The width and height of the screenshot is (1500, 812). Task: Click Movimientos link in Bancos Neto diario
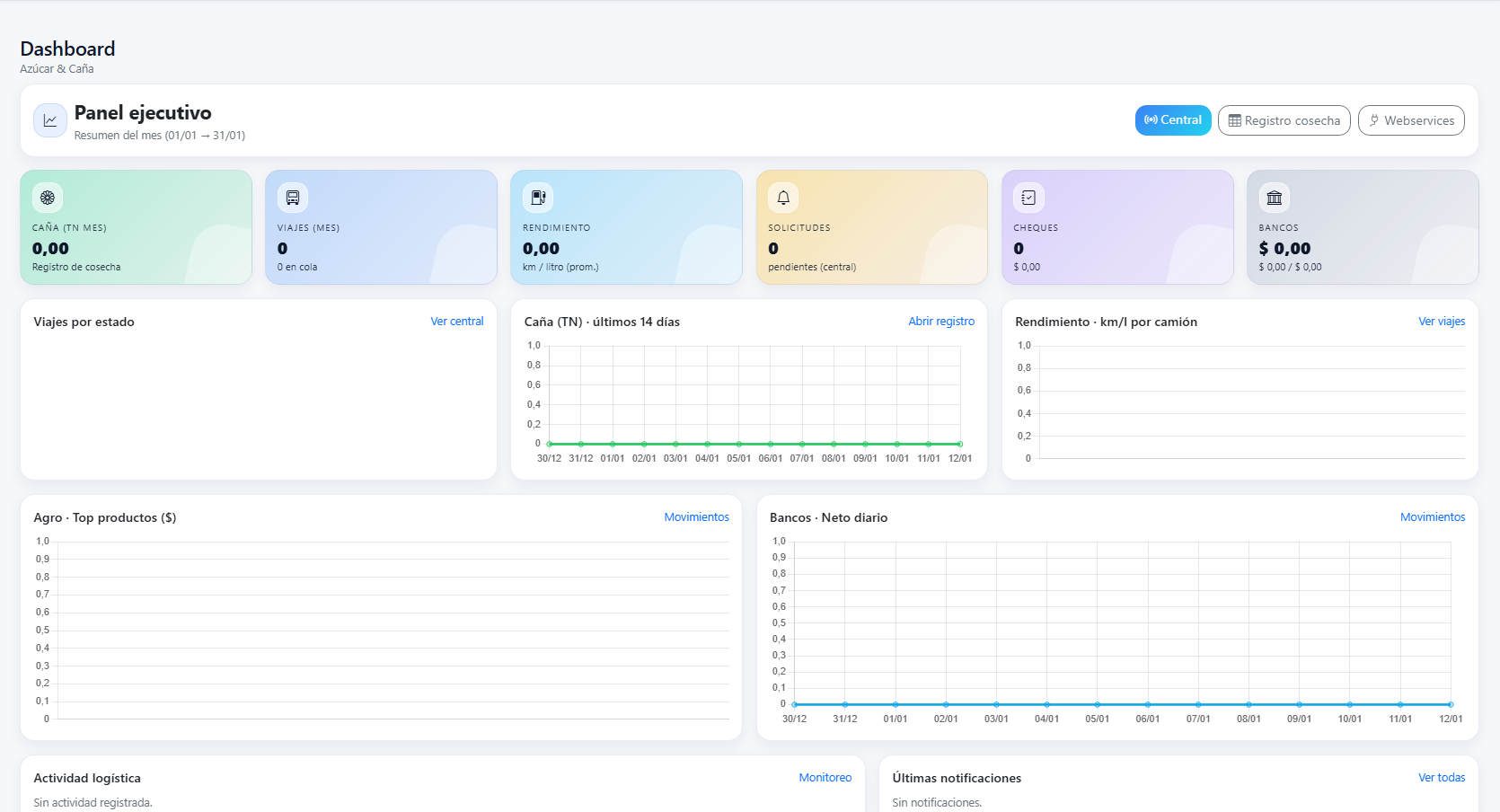tap(1432, 517)
